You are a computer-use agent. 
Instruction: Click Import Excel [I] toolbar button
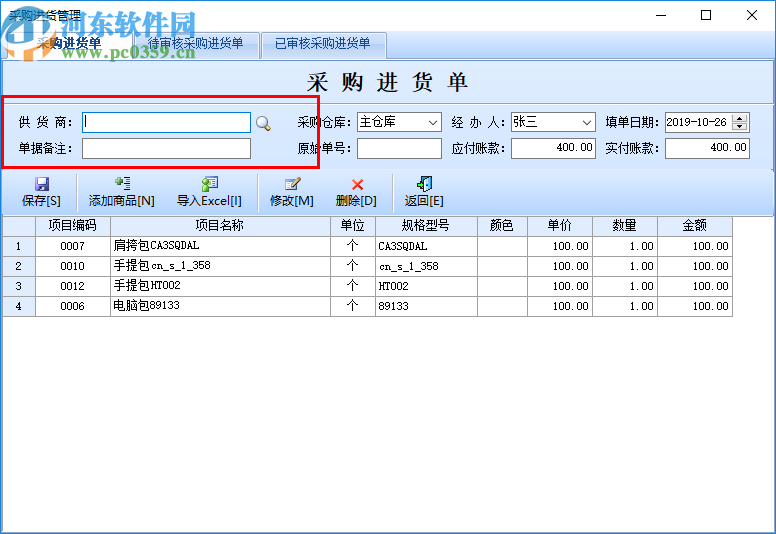[x=209, y=193]
